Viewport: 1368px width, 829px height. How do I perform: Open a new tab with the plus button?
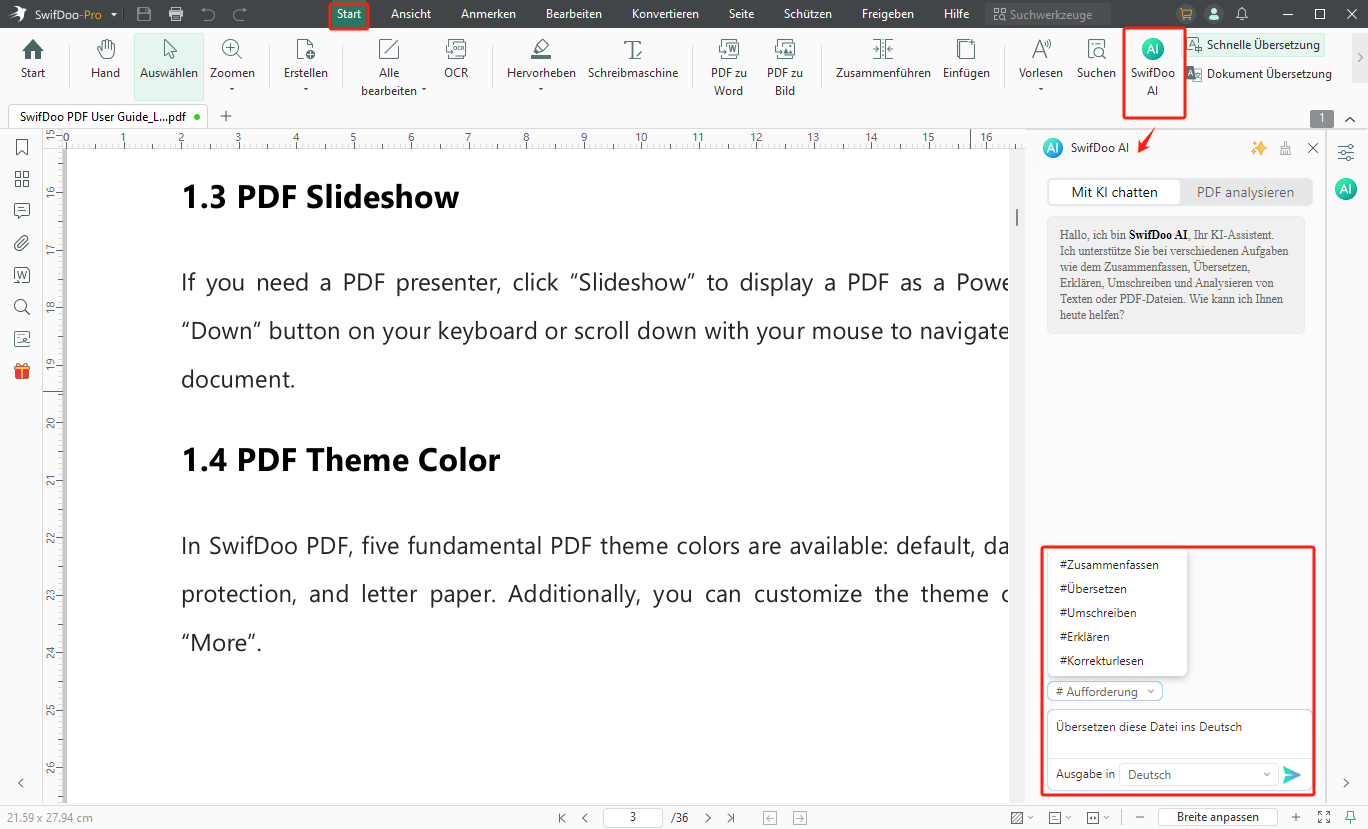tap(226, 116)
